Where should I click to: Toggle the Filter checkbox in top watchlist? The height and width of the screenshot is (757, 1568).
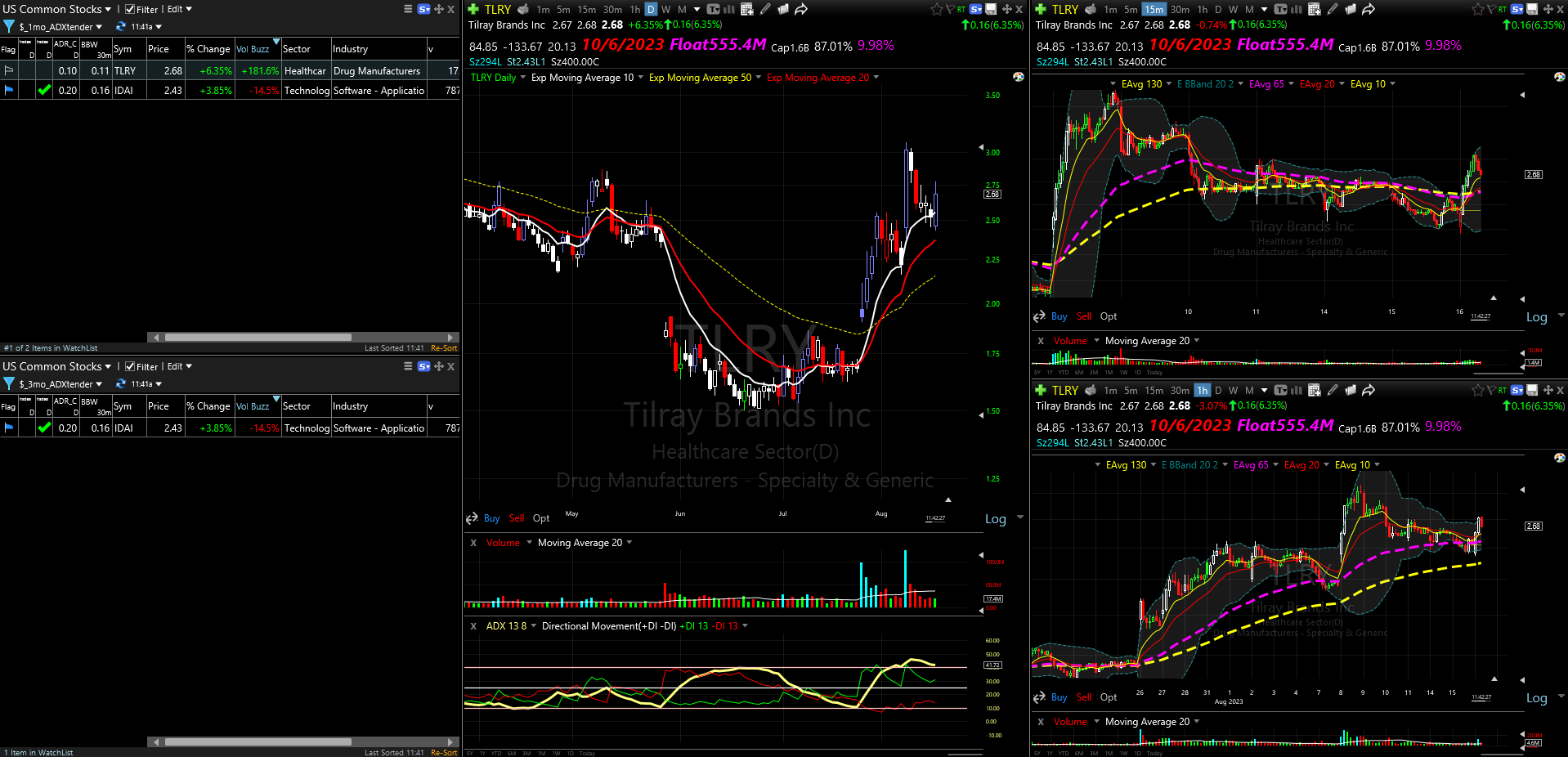click(130, 10)
